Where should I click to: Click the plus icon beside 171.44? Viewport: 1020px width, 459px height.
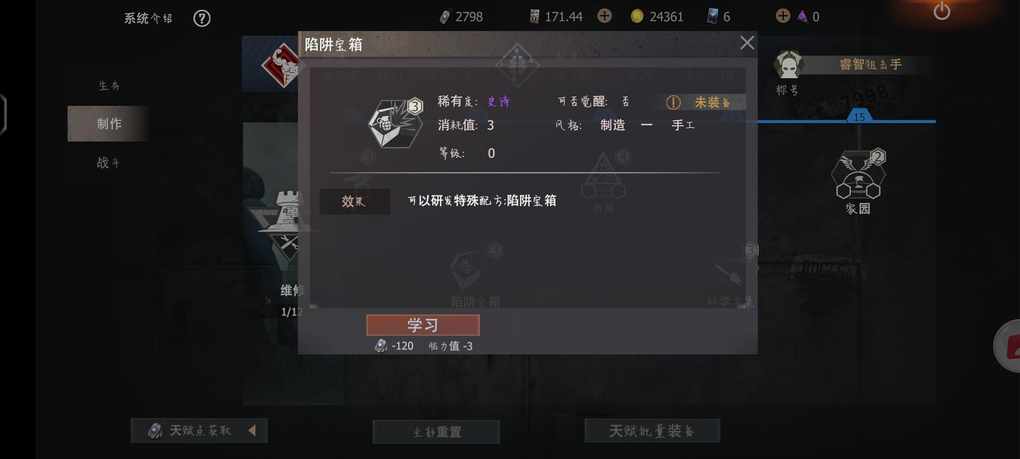604,16
